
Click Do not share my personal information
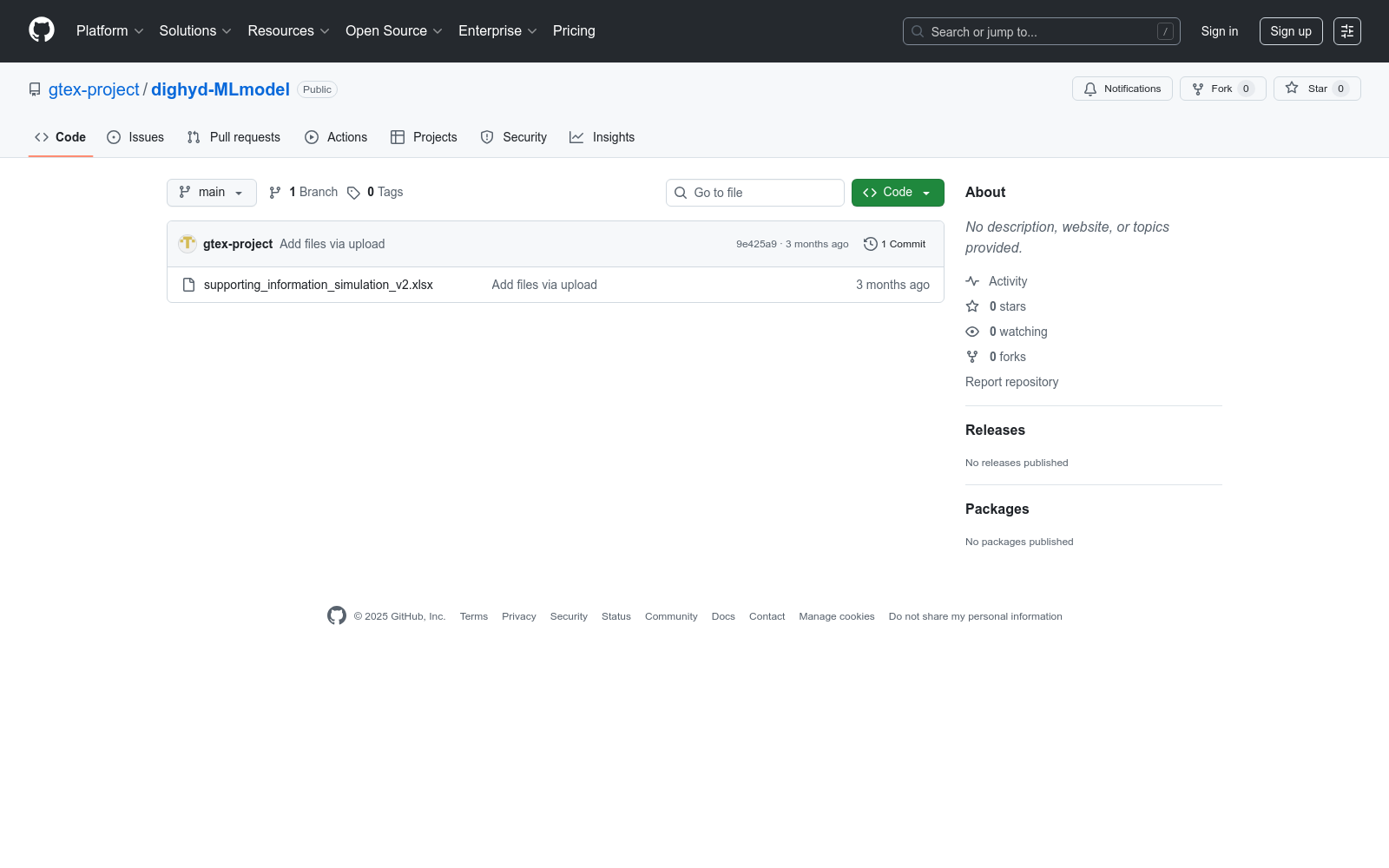976,616
